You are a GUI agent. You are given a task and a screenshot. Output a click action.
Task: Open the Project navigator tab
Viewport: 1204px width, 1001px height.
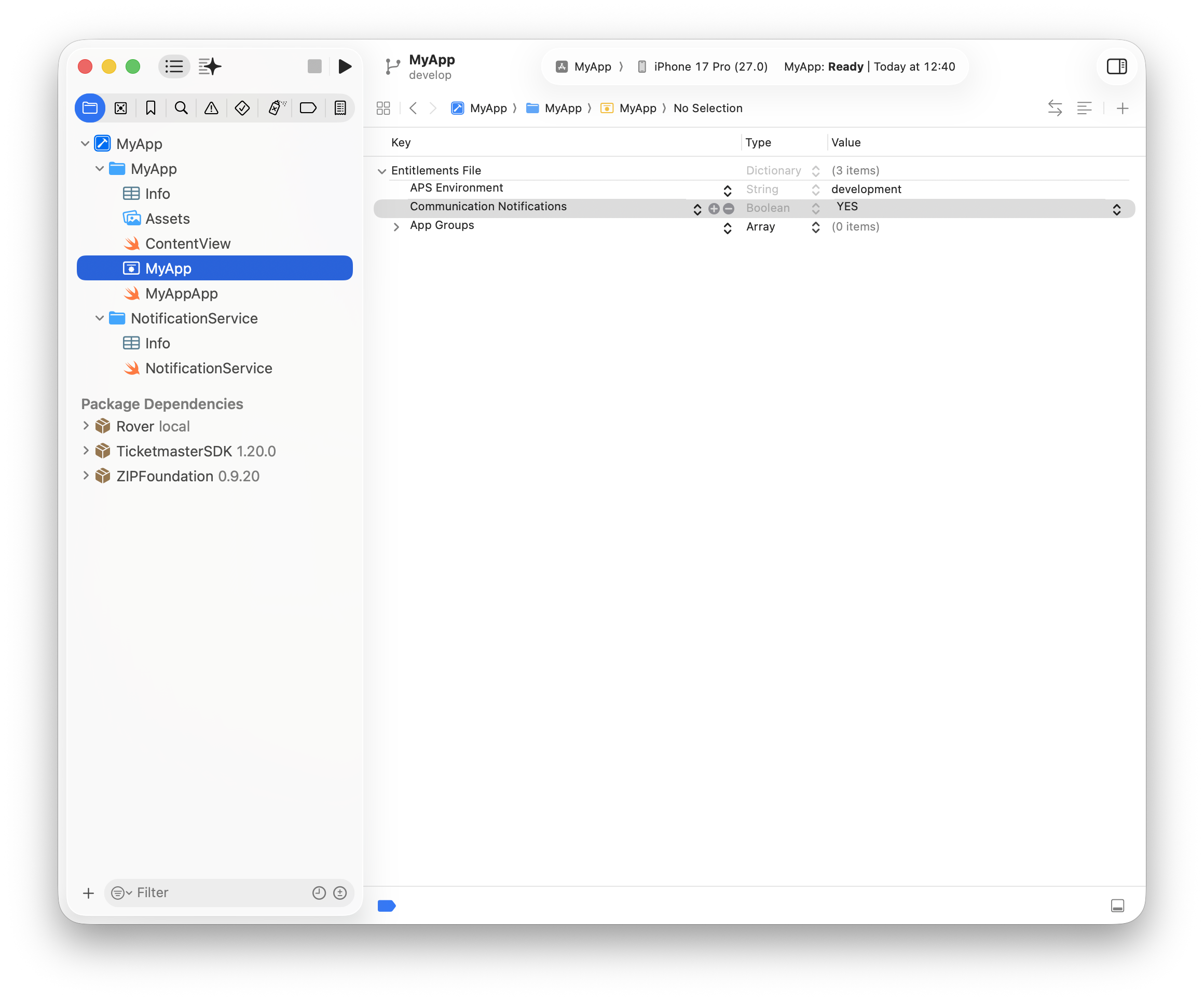(x=90, y=108)
